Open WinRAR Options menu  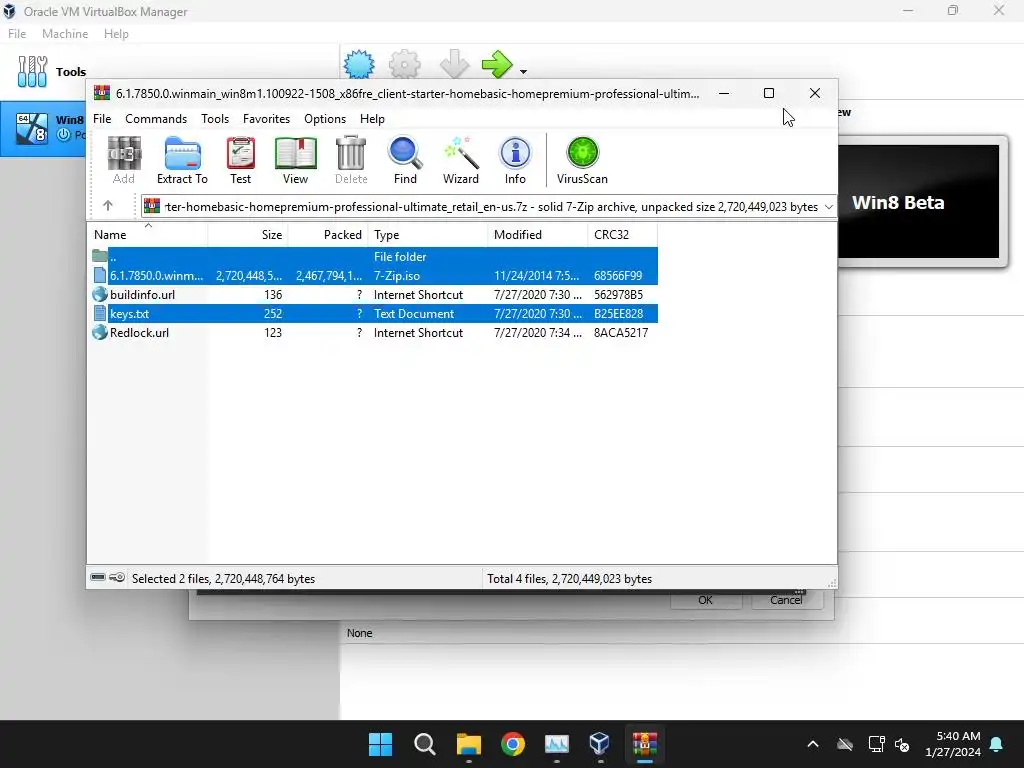tap(325, 119)
